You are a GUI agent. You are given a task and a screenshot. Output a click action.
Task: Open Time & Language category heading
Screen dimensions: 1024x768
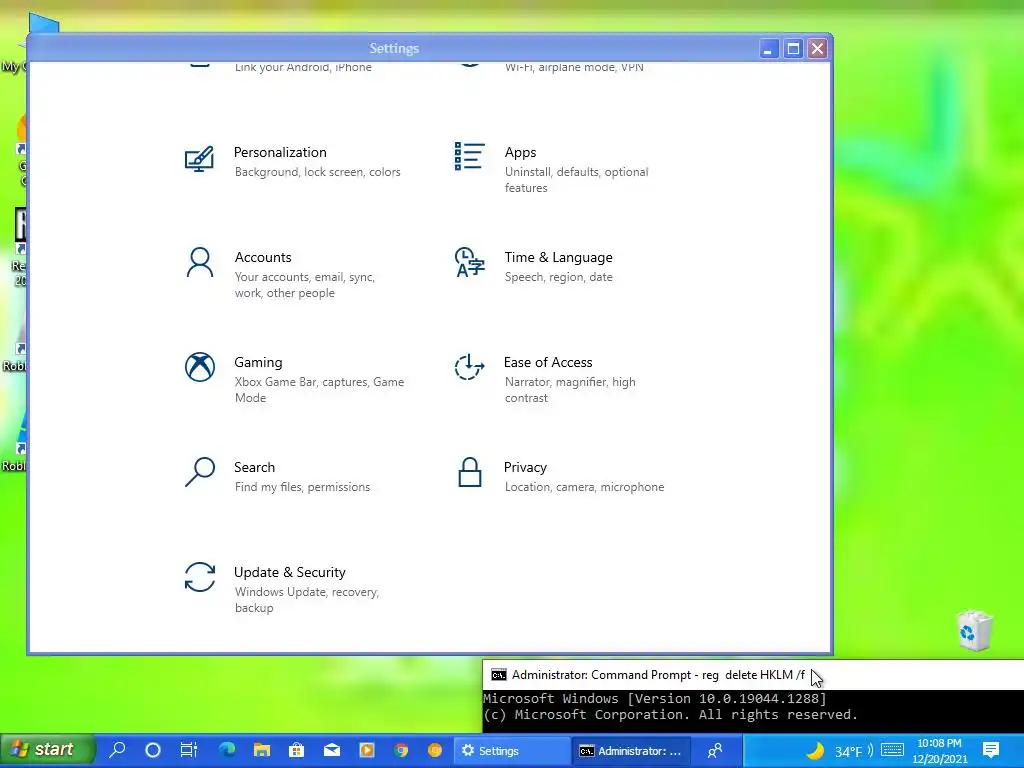pos(558,257)
